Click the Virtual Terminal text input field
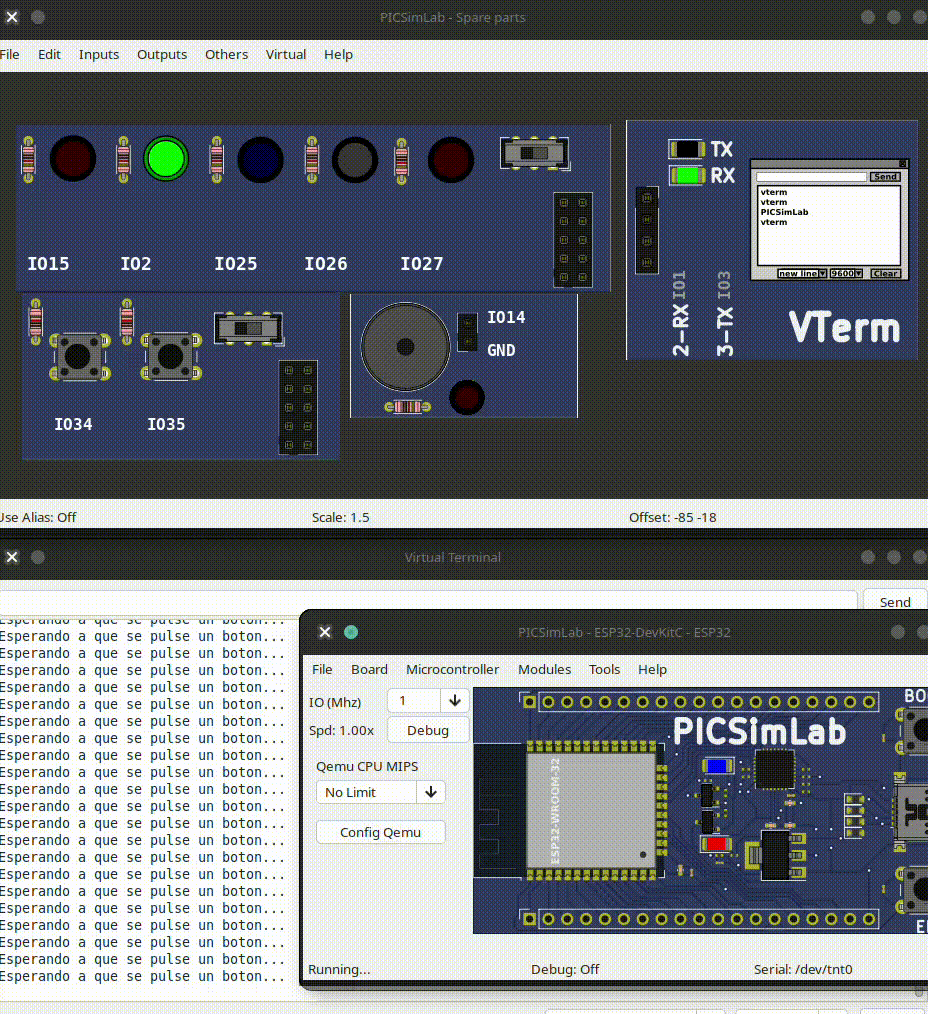This screenshot has height=1014, width=928. (x=428, y=602)
